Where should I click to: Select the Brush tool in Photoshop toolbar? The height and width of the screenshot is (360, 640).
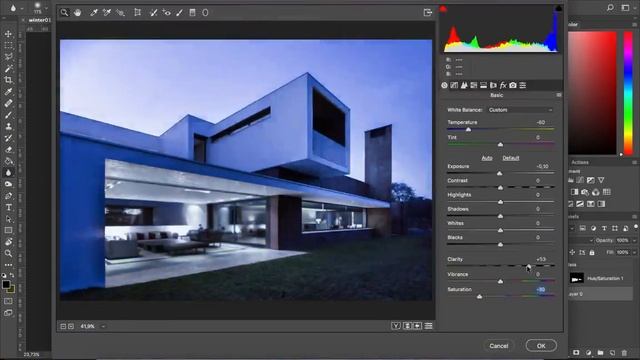tap(8, 115)
